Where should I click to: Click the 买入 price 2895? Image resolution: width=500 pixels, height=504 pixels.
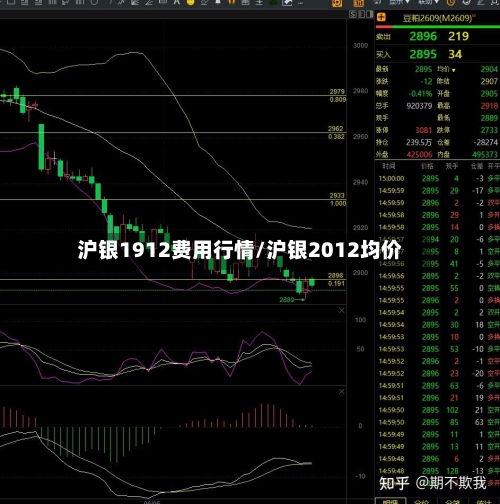click(x=423, y=54)
